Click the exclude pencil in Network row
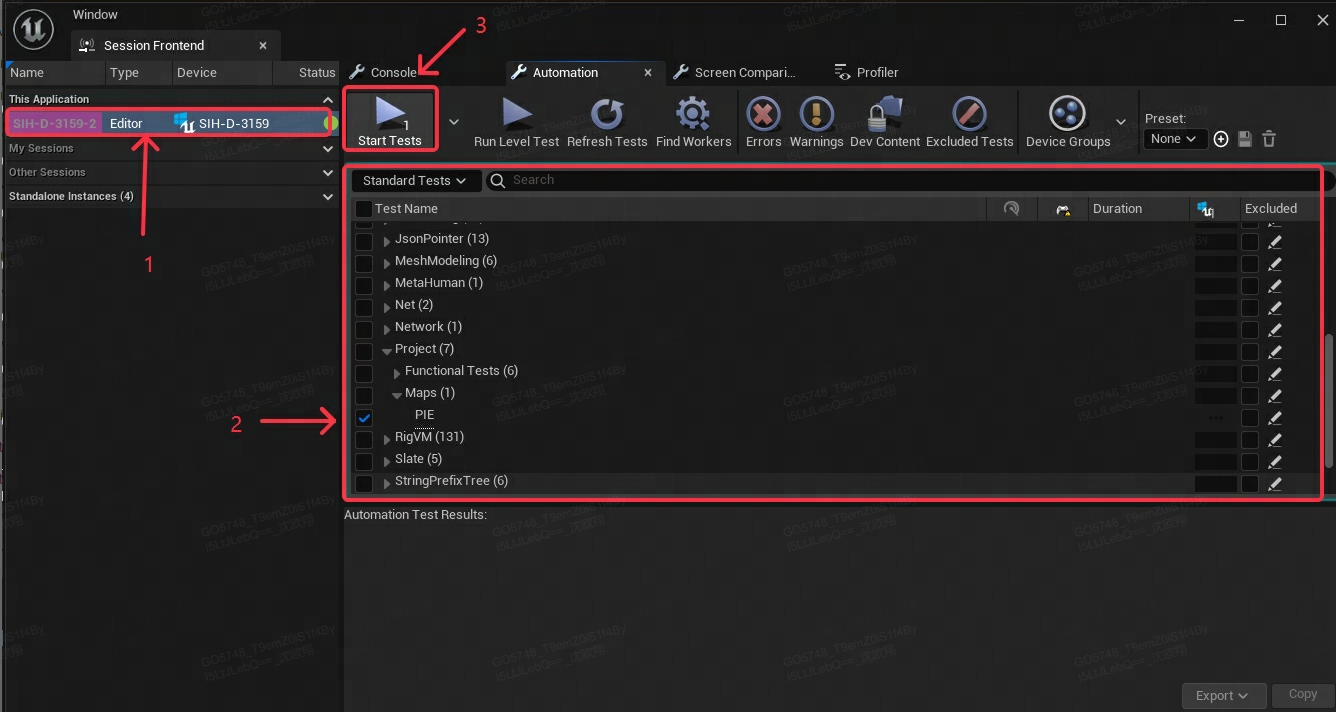The image size is (1336, 712). (1275, 329)
